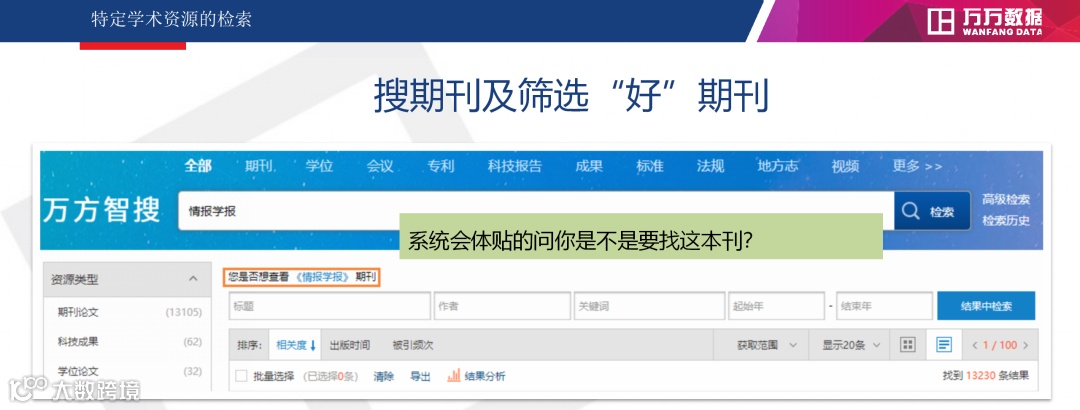The width and height of the screenshot is (1080, 410).
Task: Switch to the 专利 tab
Action: pyautogui.click(x=441, y=166)
